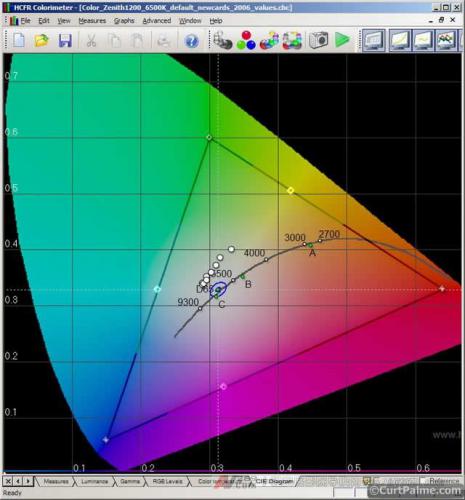Image resolution: width=465 pixels, height=500 pixels.
Task: Switch to the RGB Levels tab
Action: 167,481
